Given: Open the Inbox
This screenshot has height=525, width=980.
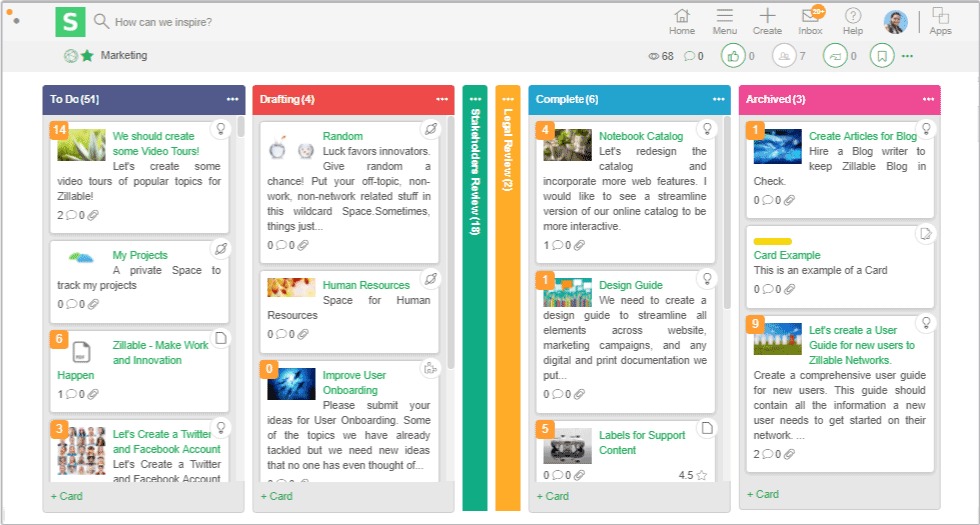Looking at the screenshot, I should (811, 21).
